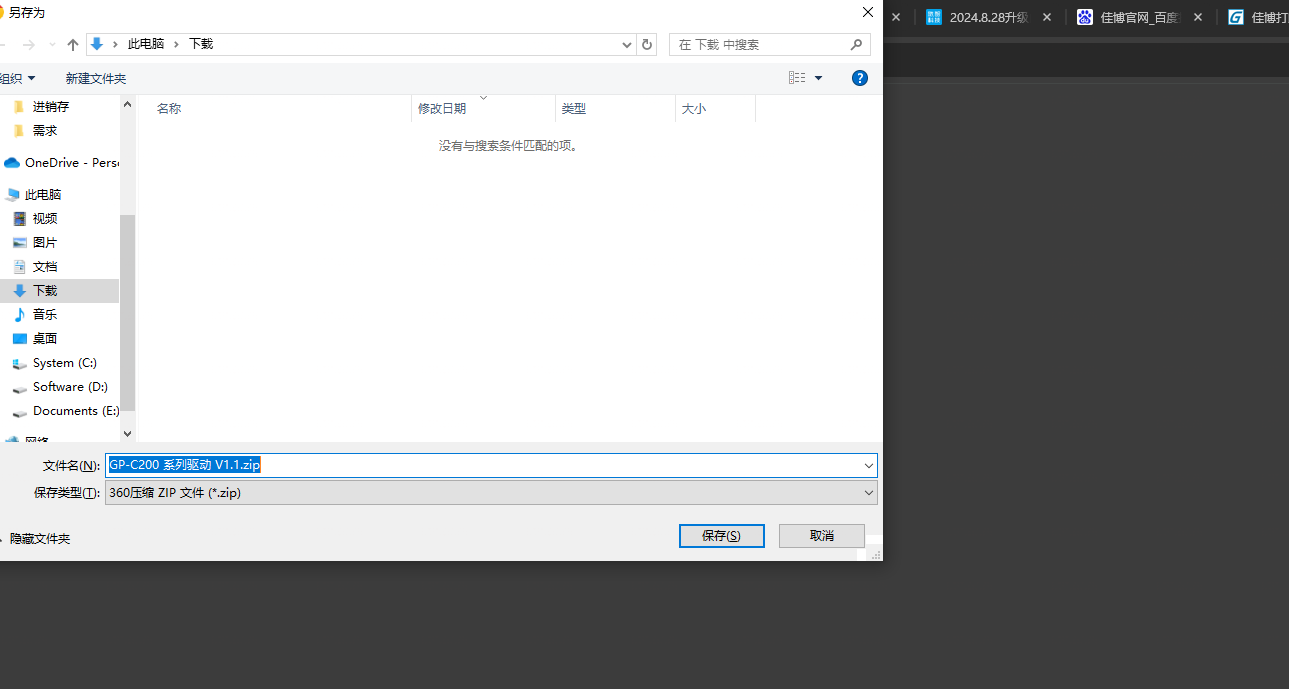This screenshot has height=689, width=1289.
Task: Close the 佳博官网_百度 browser tab
Action: coord(1198,17)
